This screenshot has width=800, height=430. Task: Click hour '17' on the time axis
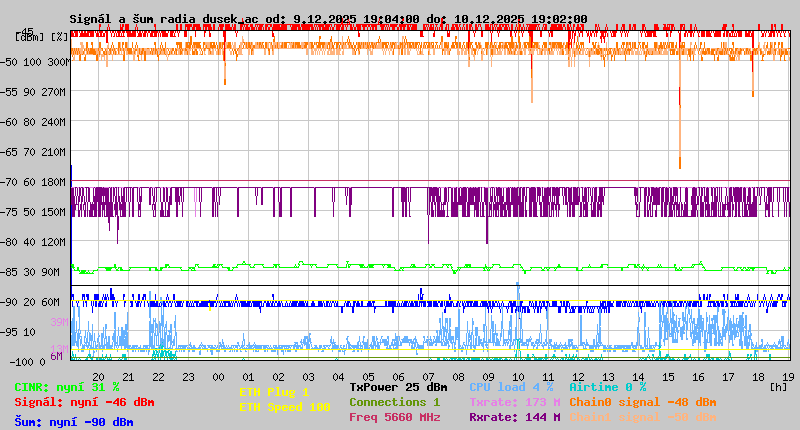coord(729,377)
